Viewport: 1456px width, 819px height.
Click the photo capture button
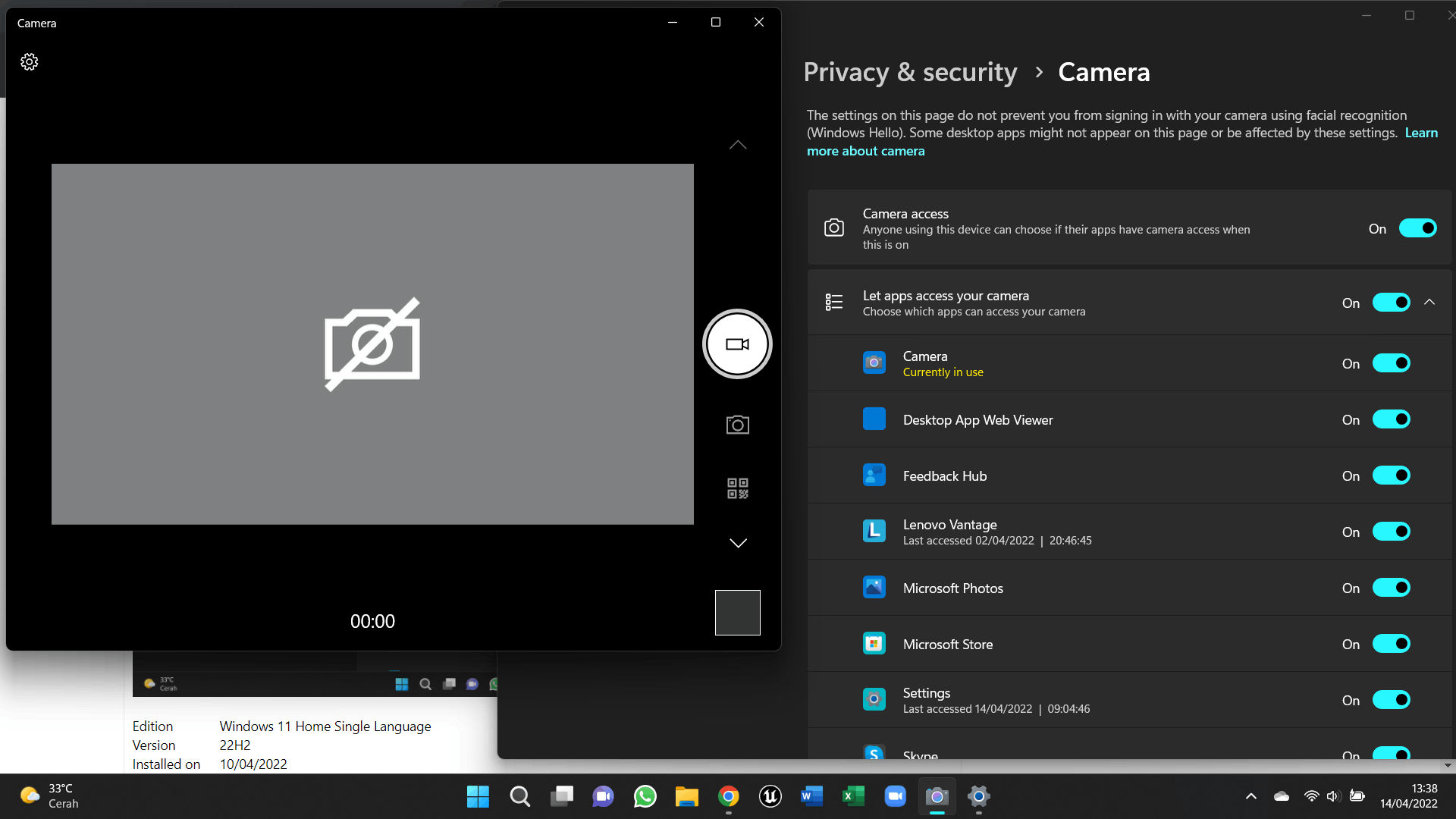click(x=738, y=424)
